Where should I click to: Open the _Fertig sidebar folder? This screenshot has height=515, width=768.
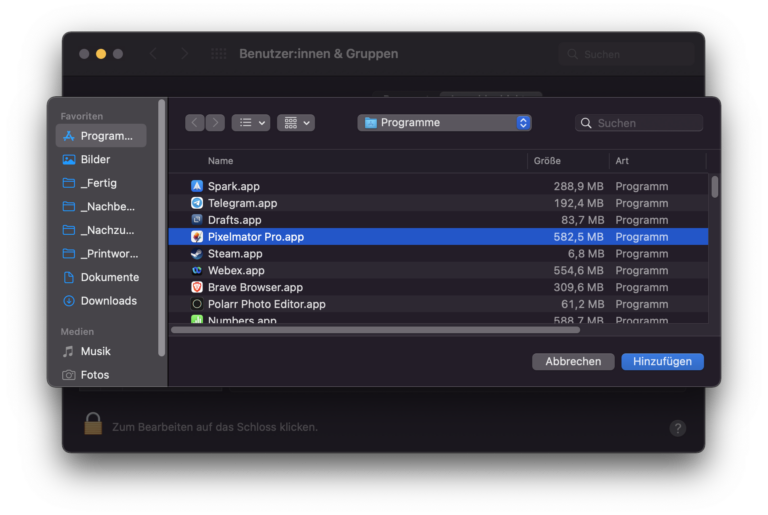coord(101,183)
